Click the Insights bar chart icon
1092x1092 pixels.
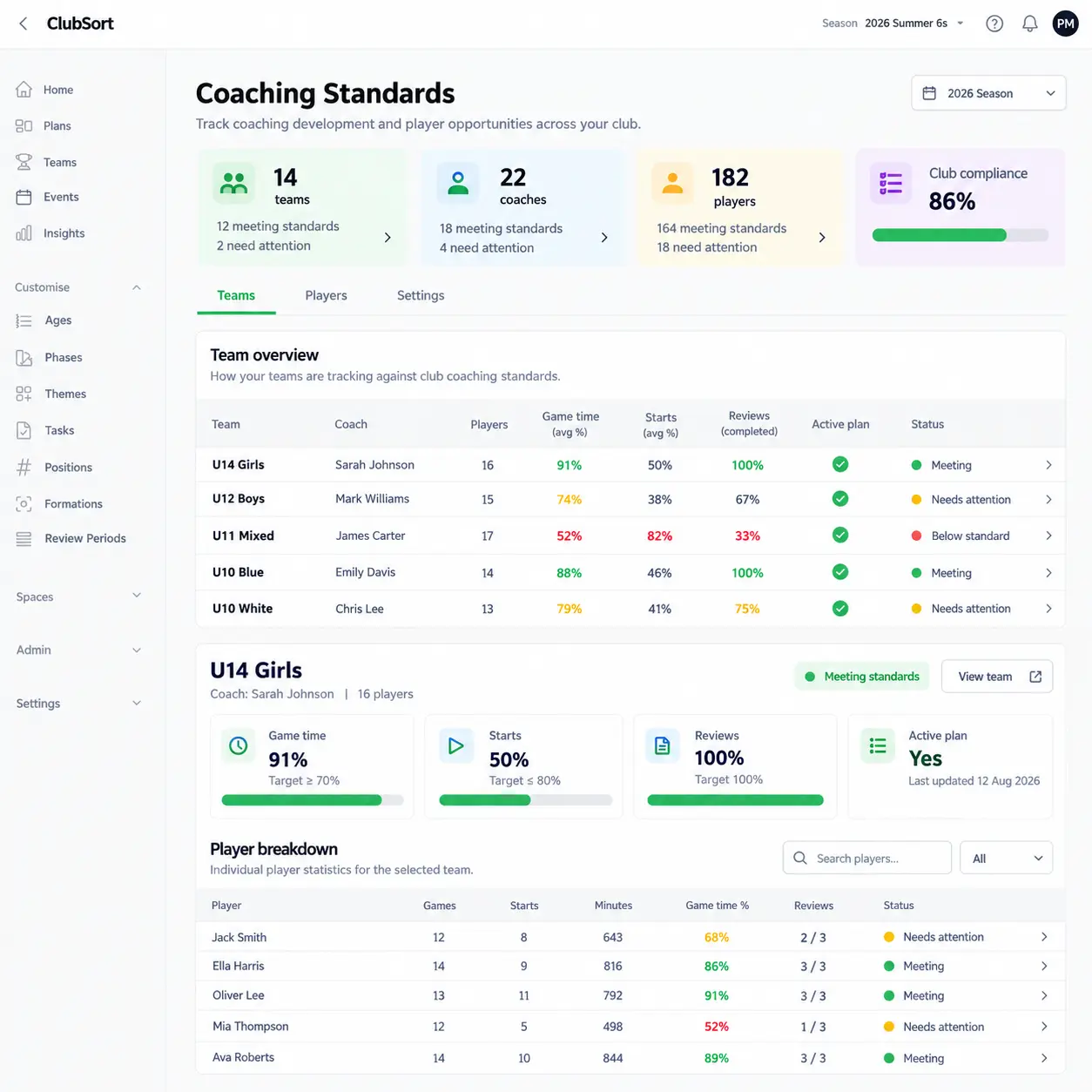tap(24, 233)
